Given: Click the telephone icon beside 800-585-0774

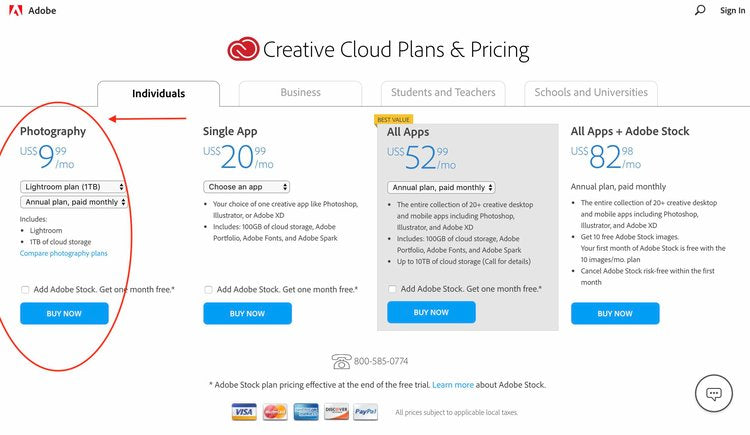Looking at the screenshot, I should tap(341, 361).
